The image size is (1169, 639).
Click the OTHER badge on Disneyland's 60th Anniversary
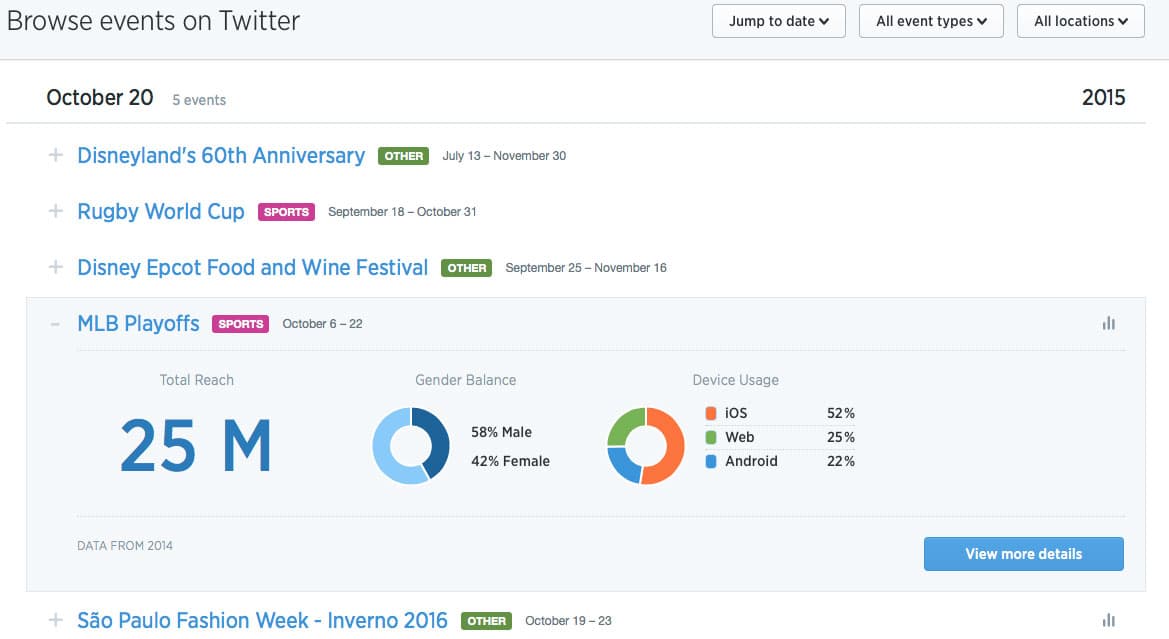[403, 156]
